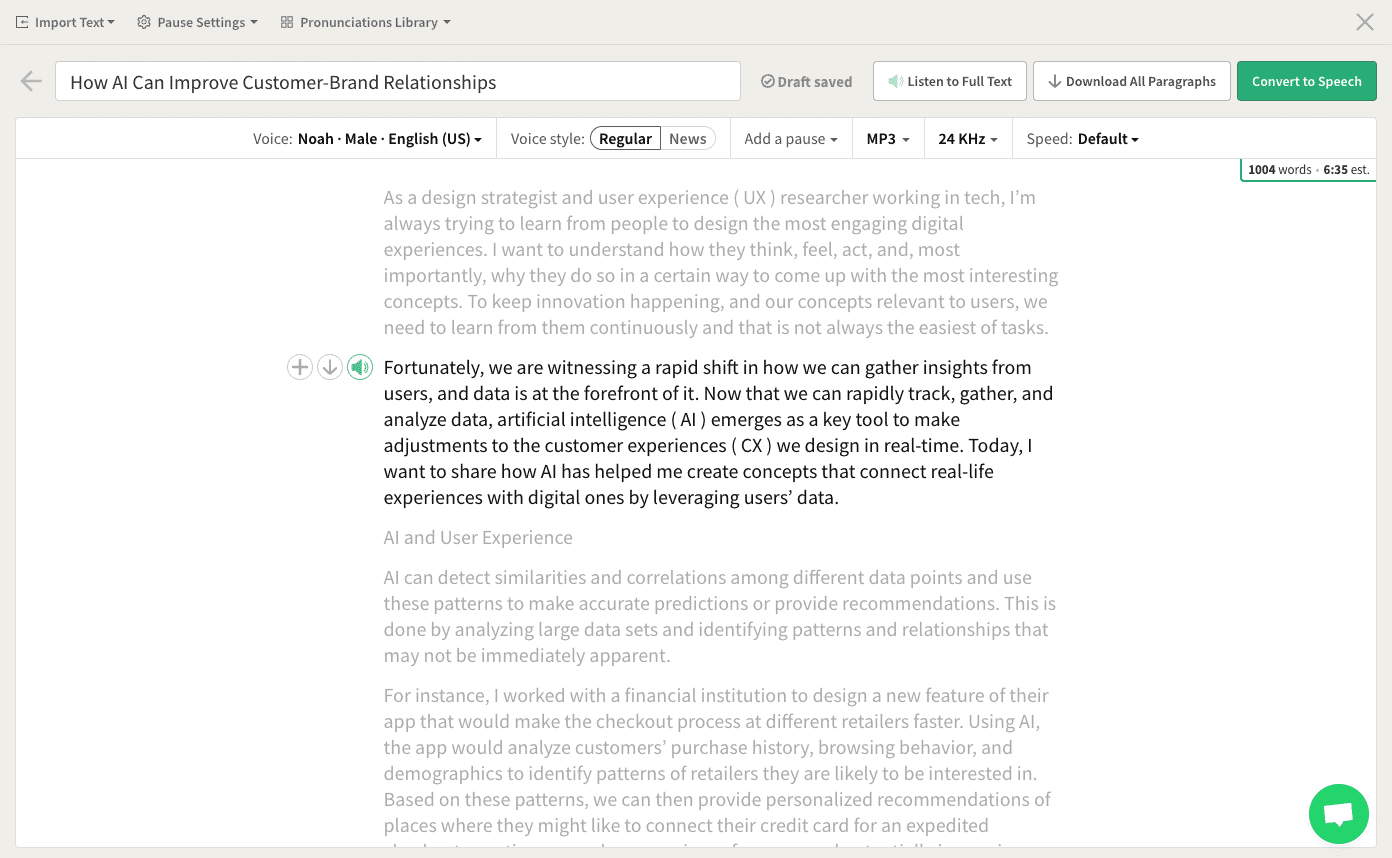The image size is (1392, 858).
Task: Click the Convert to Speech button
Action: tap(1306, 81)
